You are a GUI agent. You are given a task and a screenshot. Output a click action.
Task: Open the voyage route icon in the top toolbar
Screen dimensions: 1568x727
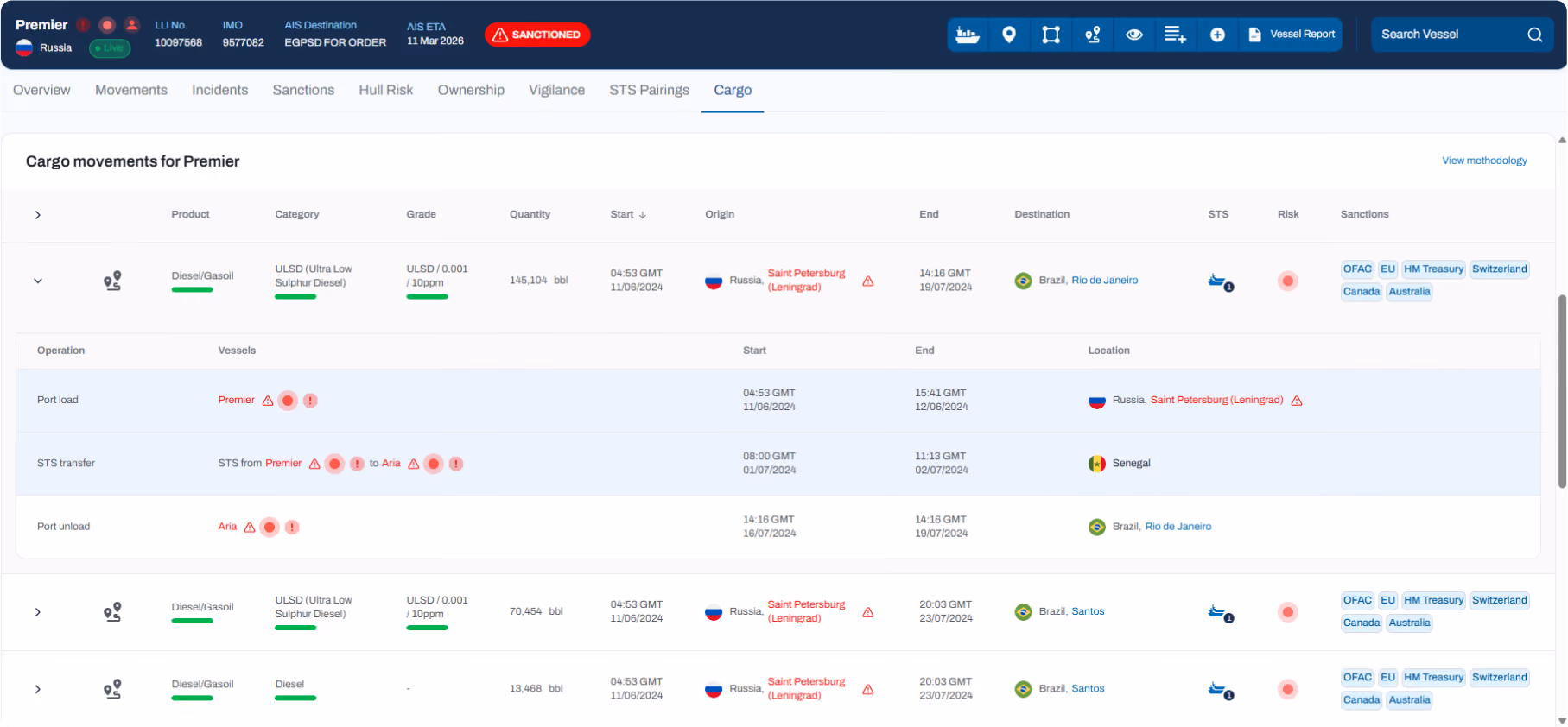(1093, 35)
